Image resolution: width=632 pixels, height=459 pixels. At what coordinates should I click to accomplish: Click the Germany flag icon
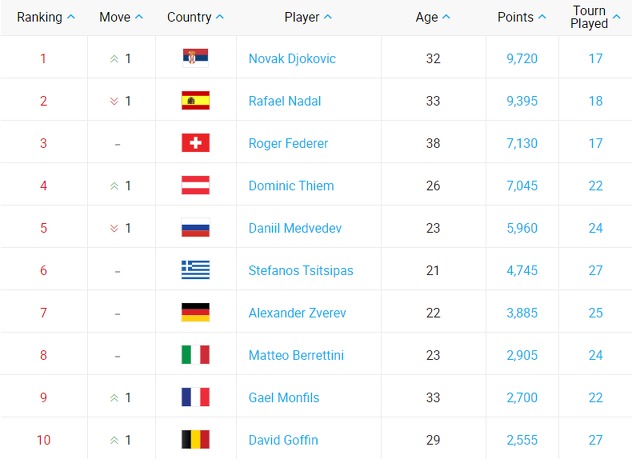(195, 312)
